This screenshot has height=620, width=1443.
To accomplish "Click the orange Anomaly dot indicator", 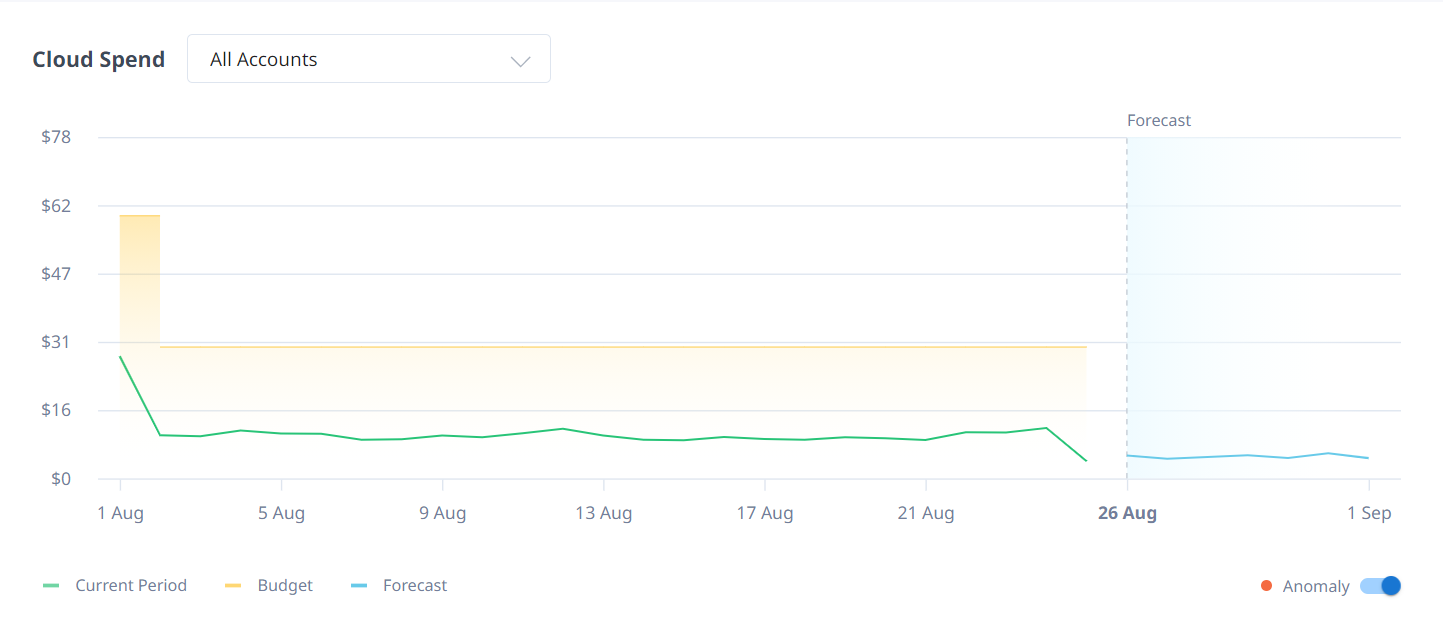I will (1267, 586).
